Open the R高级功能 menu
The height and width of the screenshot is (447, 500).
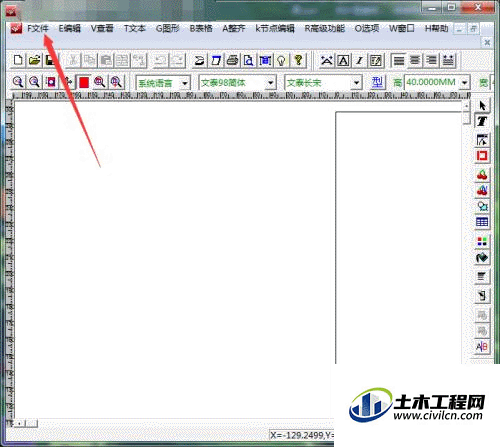click(x=325, y=29)
